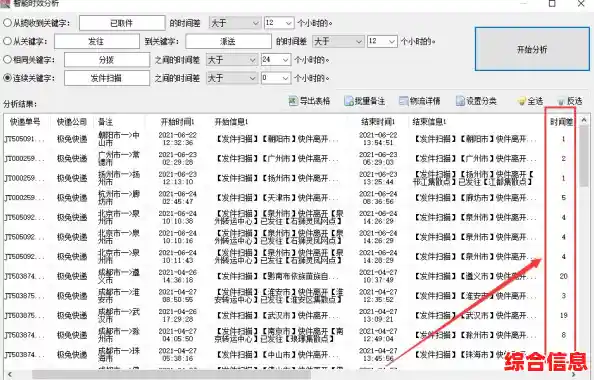Open 大于 dropdown in 发件扫描 row
The height and width of the screenshot is (380, 594).
(x=232, y=78)
